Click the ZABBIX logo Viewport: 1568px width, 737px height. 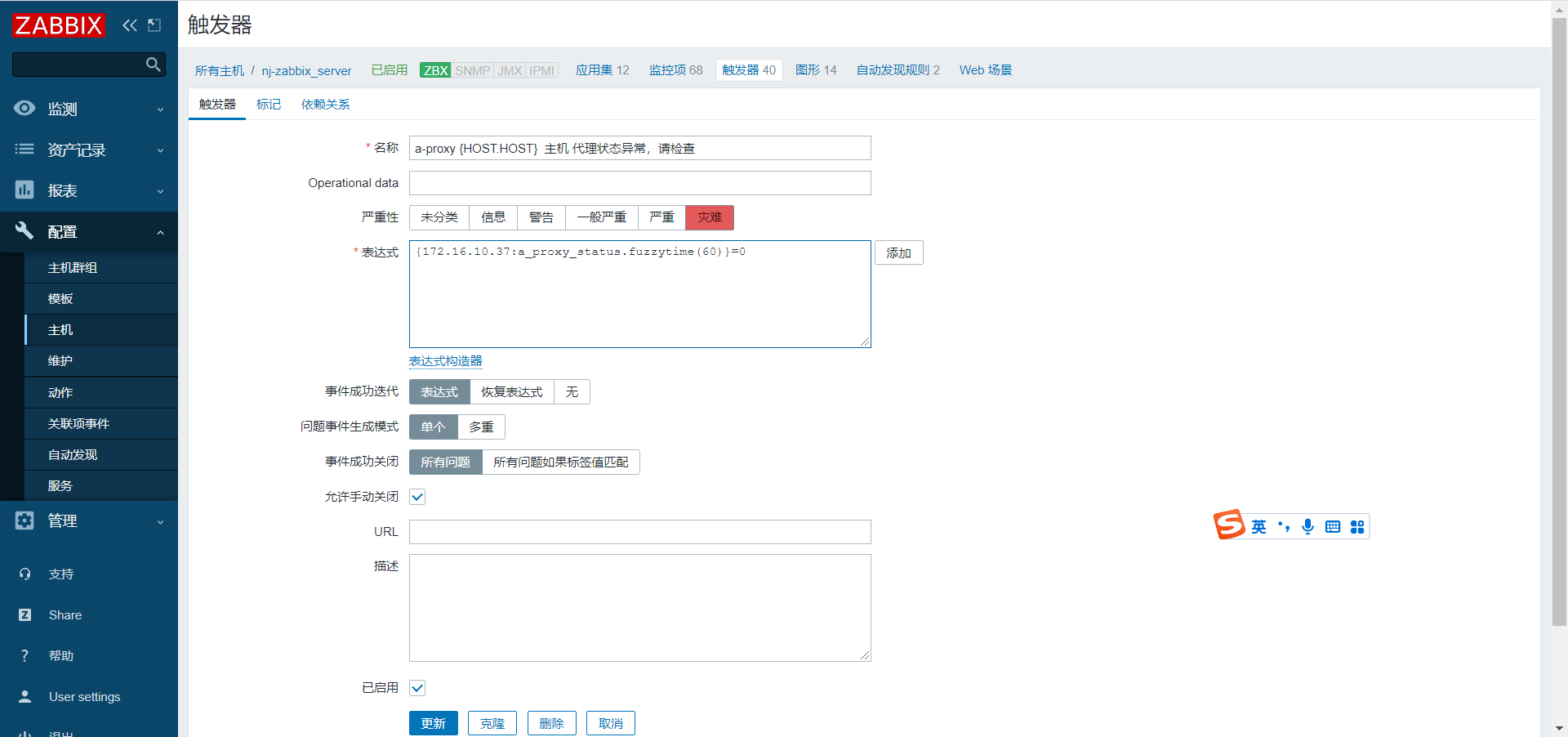click(59, 25)
